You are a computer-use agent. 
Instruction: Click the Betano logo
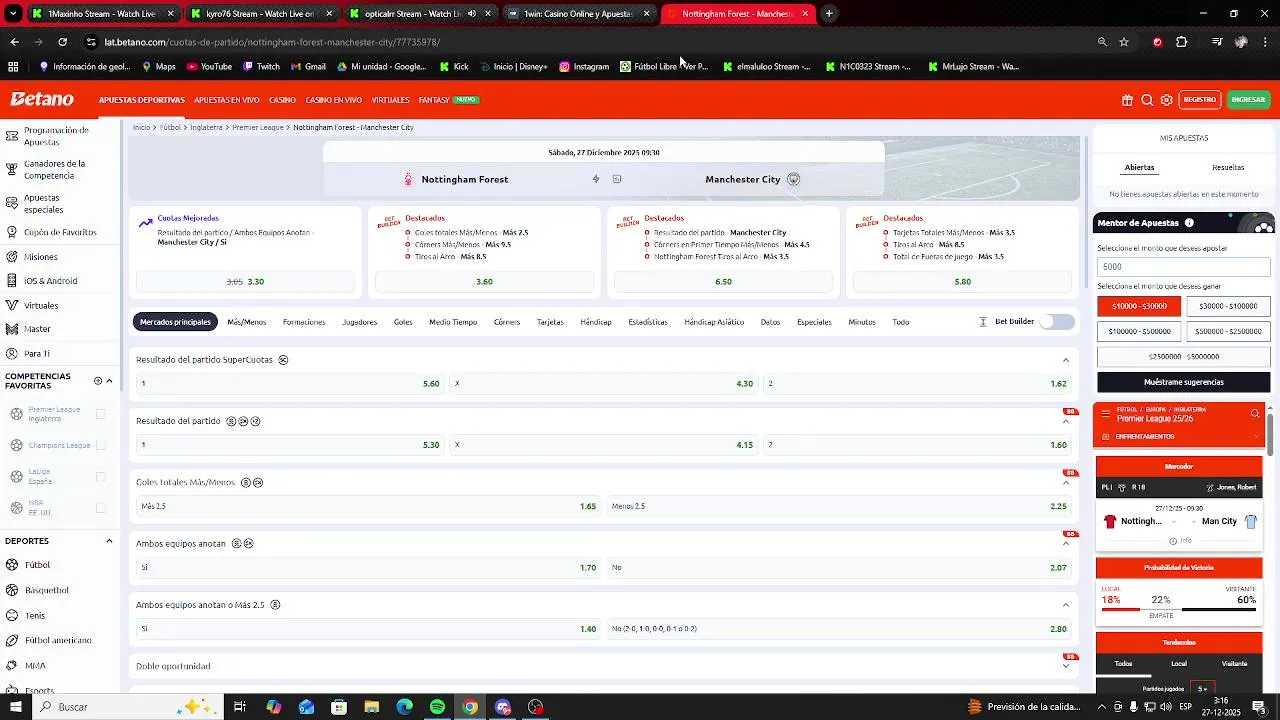click(x=42, y=99)
